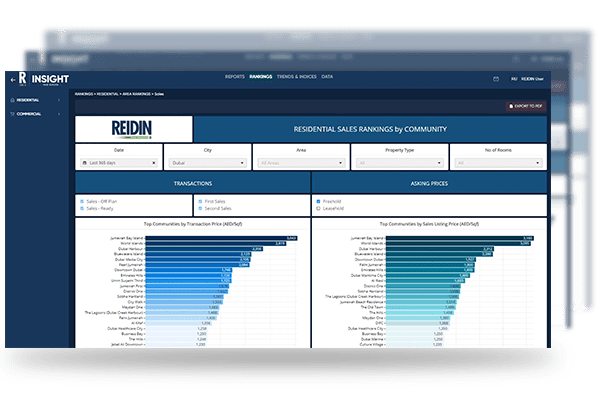Open the Date range selector
The height and width of the screenshot is (418, 615).
pos(119,163)
